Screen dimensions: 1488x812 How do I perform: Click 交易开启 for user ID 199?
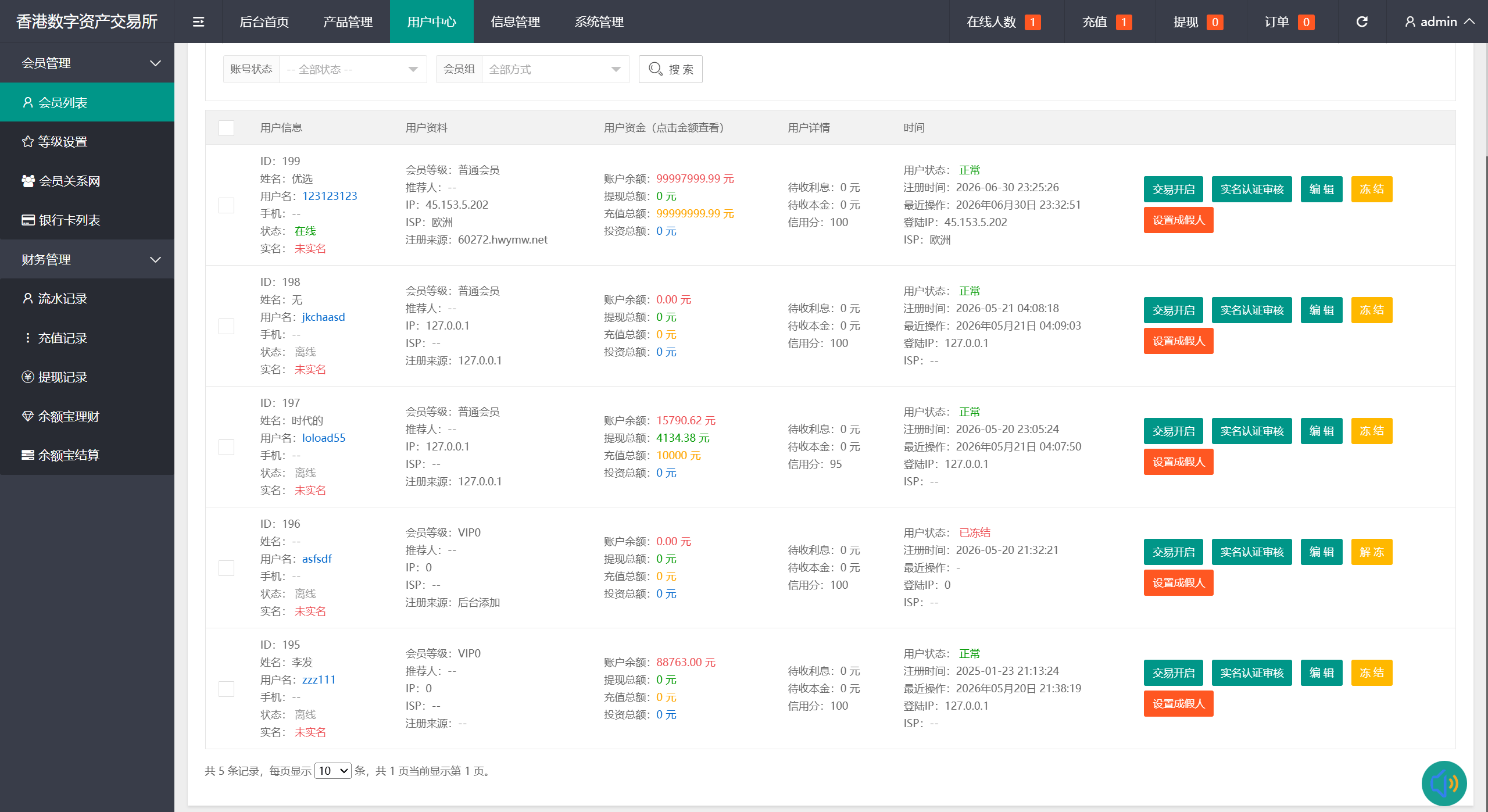pos(1173,189)
